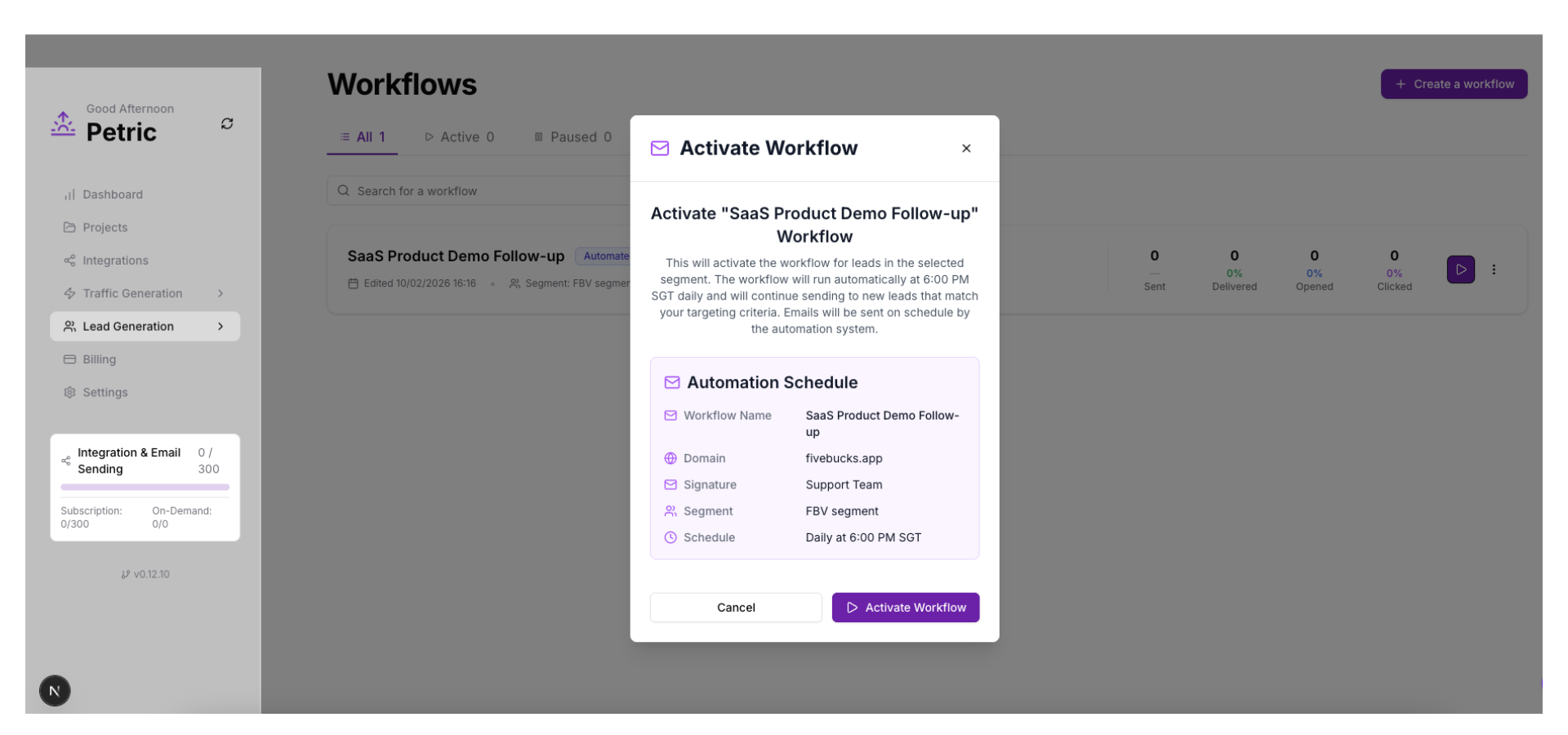Click the Billing card icon
Screen dimensions: 1568x735
[69, 359]
